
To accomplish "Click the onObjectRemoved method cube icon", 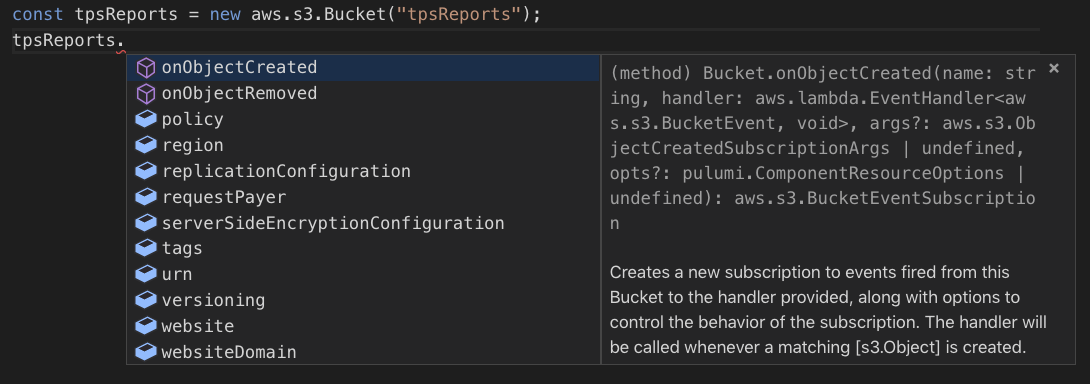I will click(x=145, y=93).
